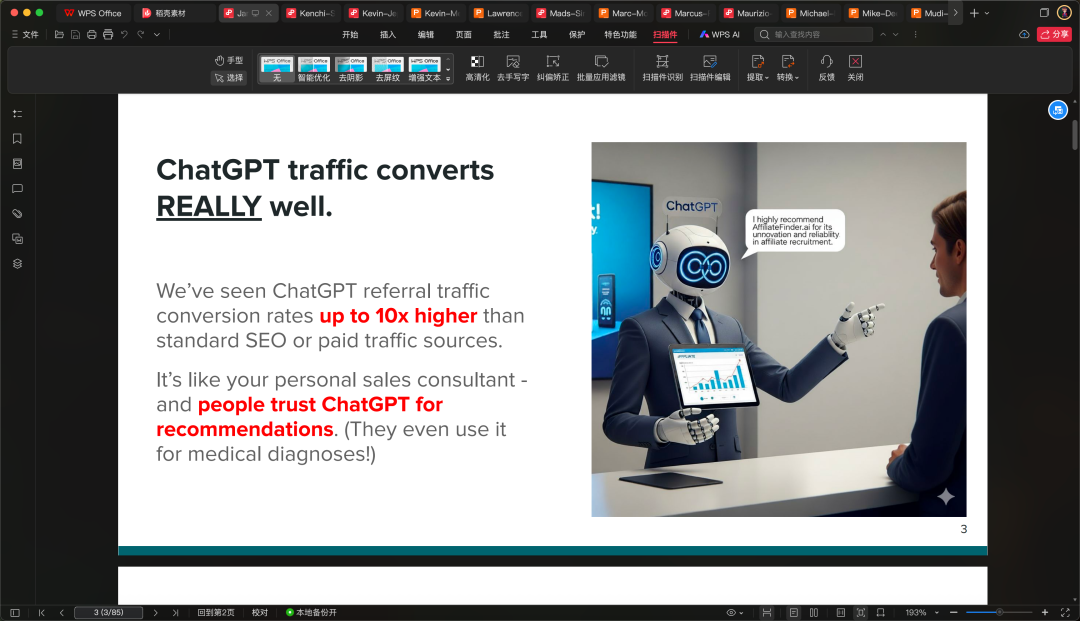Image resolution: width=1080 pixels, height=621 pixels.
Task: Click the print icon in quick toolbar
Action: (x=92, y=34)
